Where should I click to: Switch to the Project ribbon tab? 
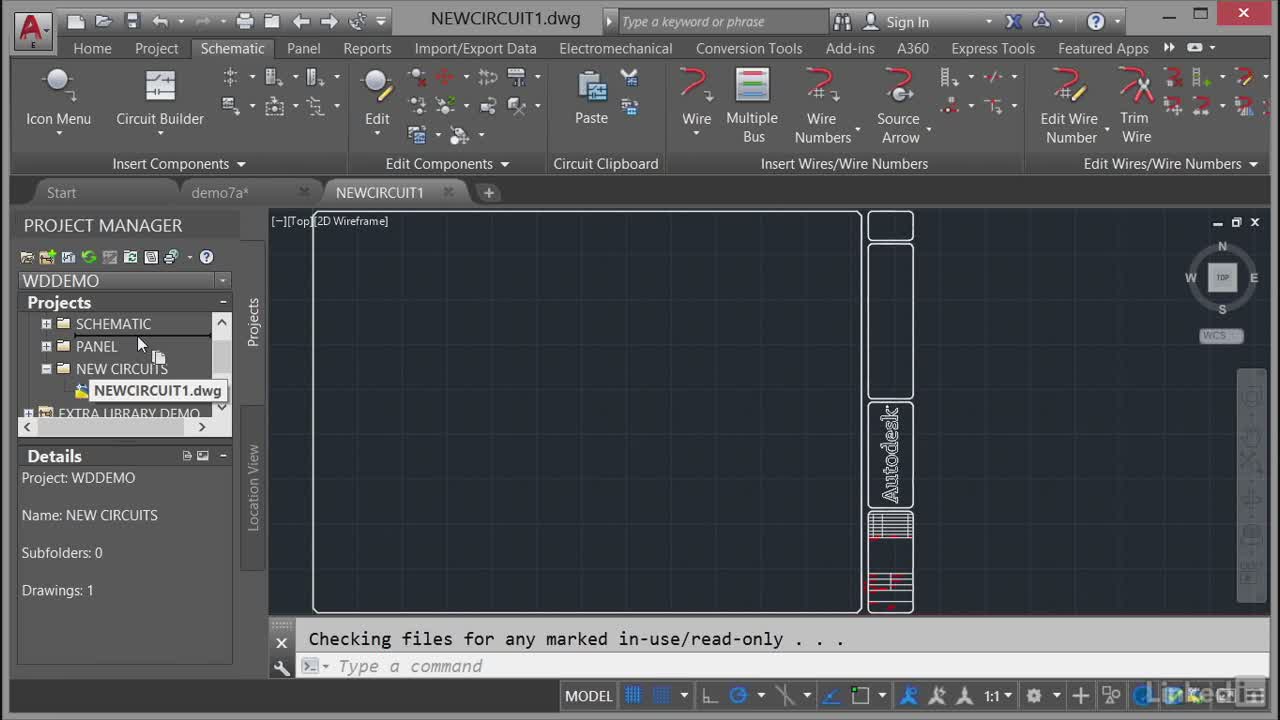tap(157, 48)
